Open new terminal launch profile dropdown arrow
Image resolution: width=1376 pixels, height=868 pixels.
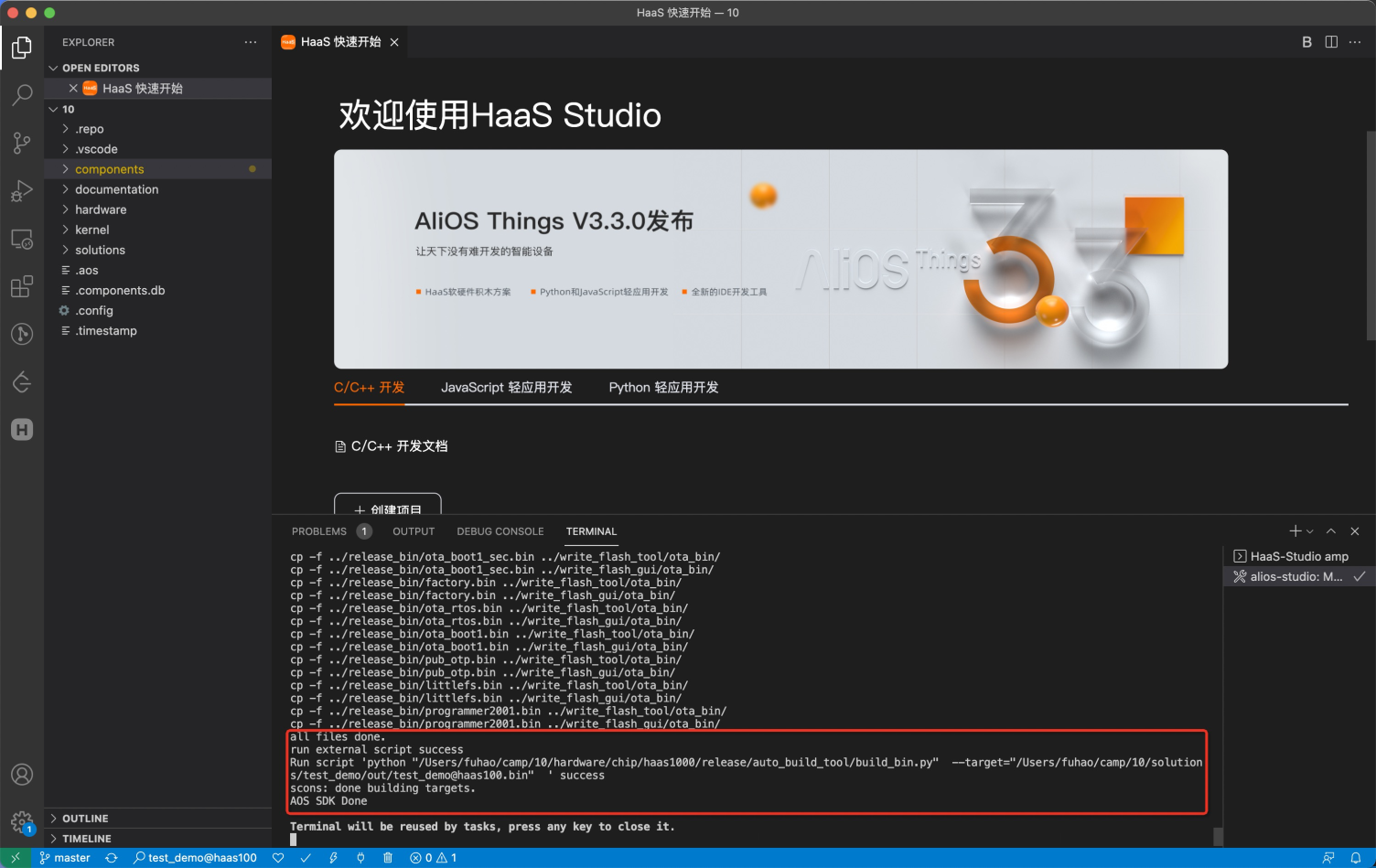click(1310, 531)
